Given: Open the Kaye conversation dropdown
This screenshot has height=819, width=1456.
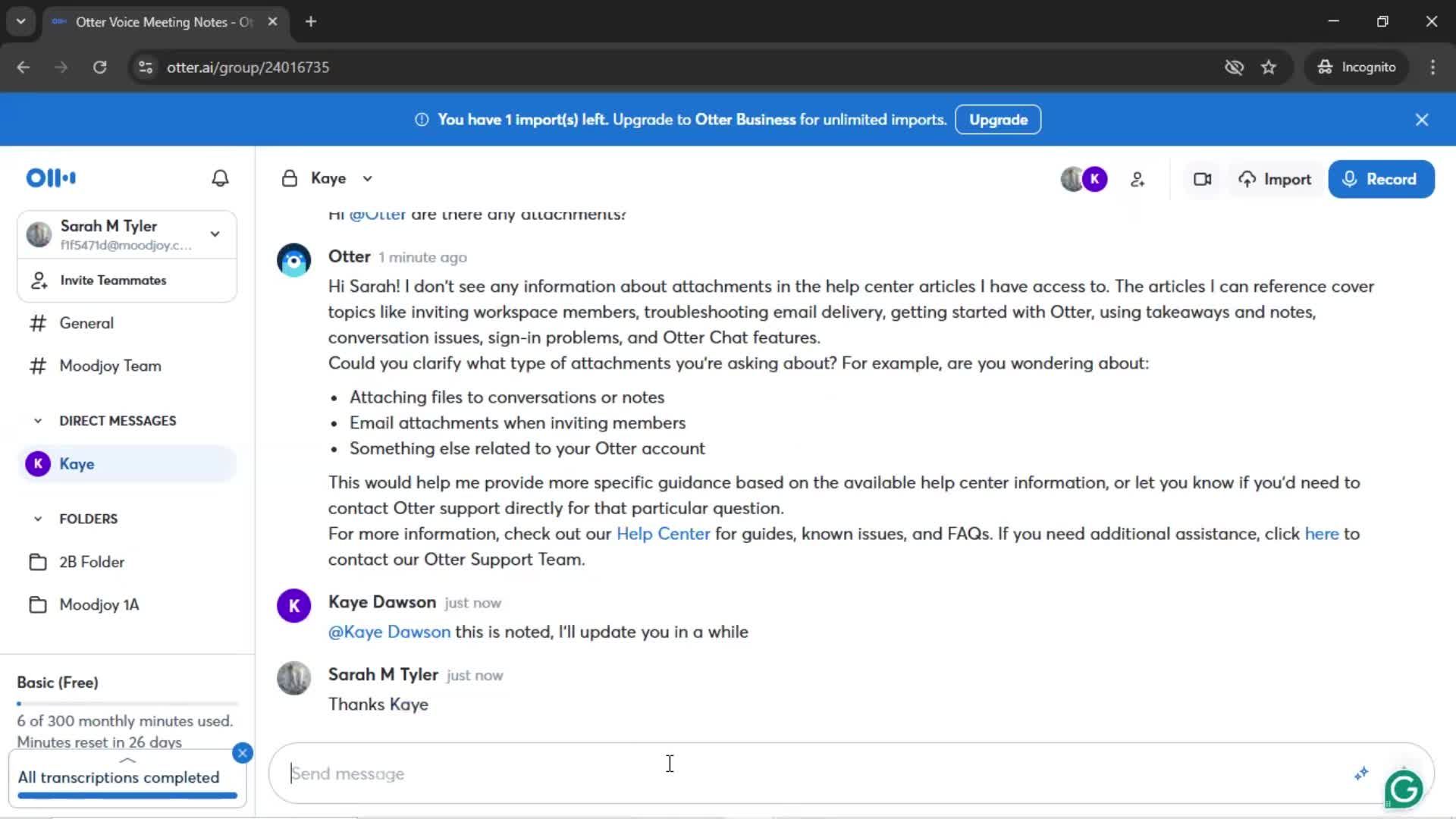Looking at the screenshot, I should (x=368, y=179).
